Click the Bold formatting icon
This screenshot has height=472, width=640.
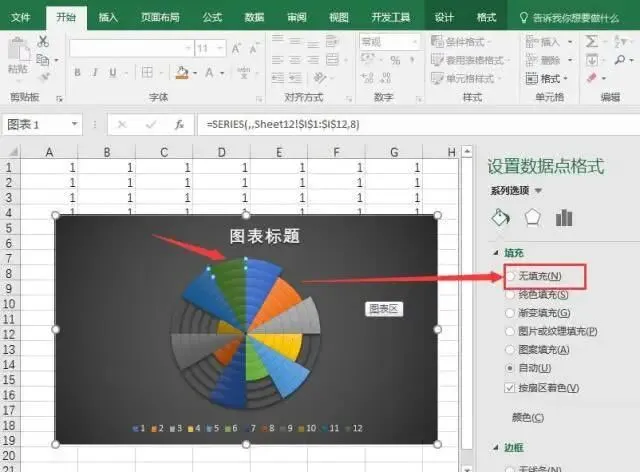click(77, 73)
